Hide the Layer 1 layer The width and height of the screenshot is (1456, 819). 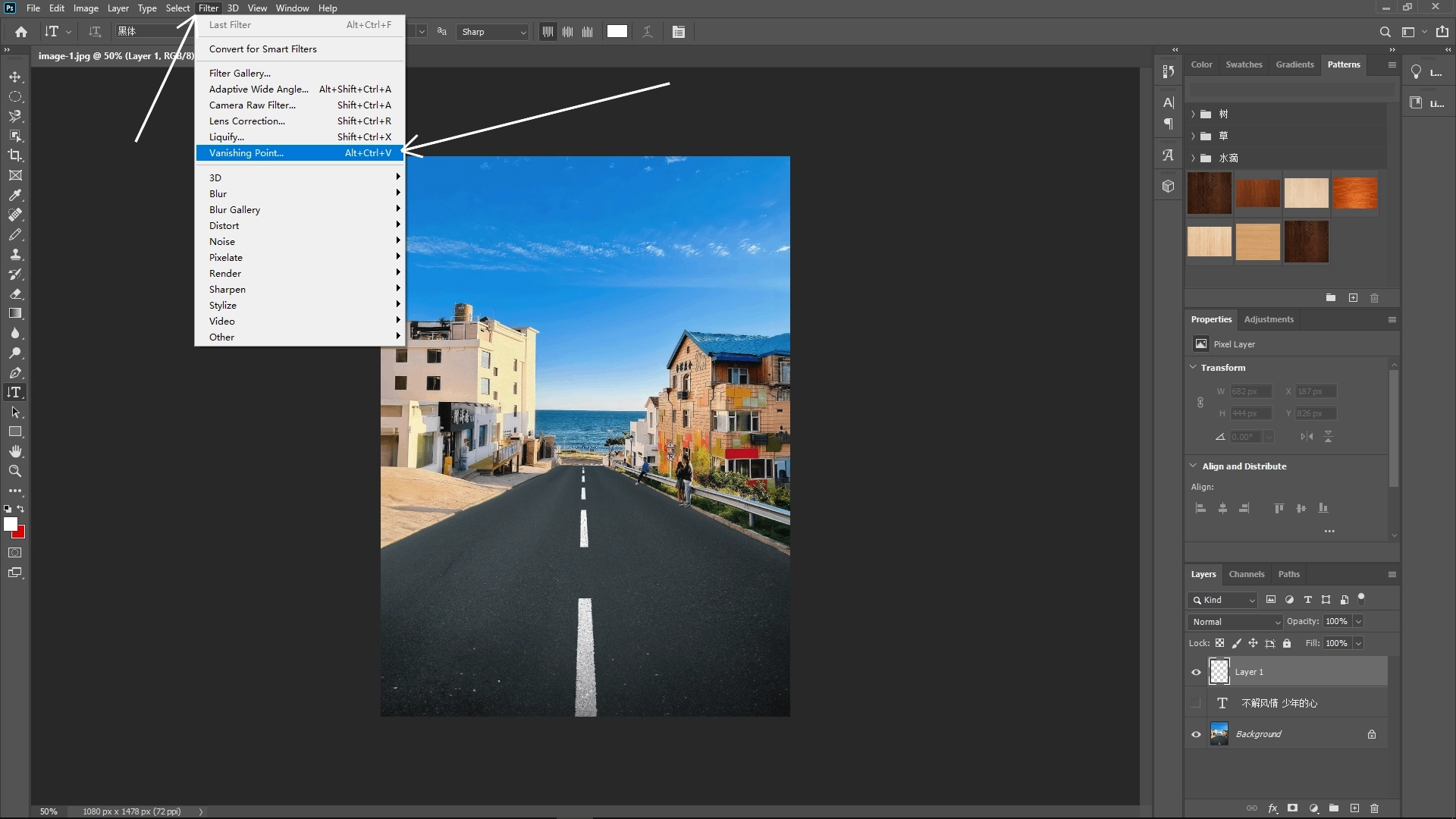[x=1195, y=671]
